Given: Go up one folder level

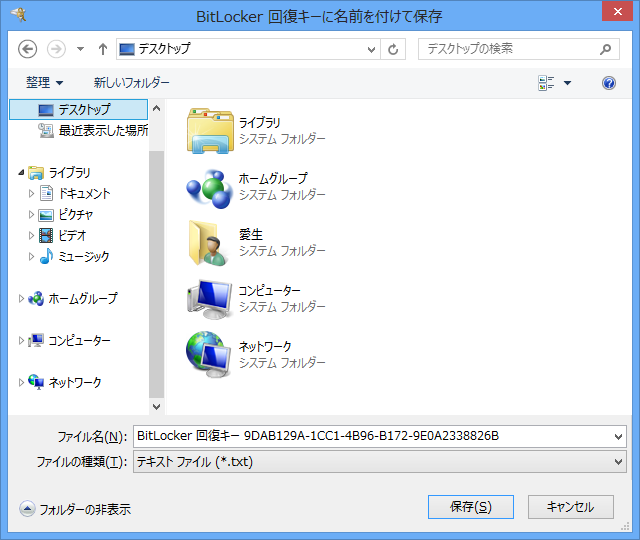Looking at the screenshot, I should [x=103, y=49].
